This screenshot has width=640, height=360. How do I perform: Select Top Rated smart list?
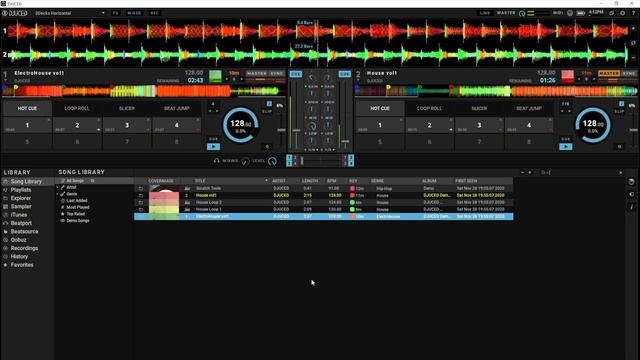click(76, 214)
